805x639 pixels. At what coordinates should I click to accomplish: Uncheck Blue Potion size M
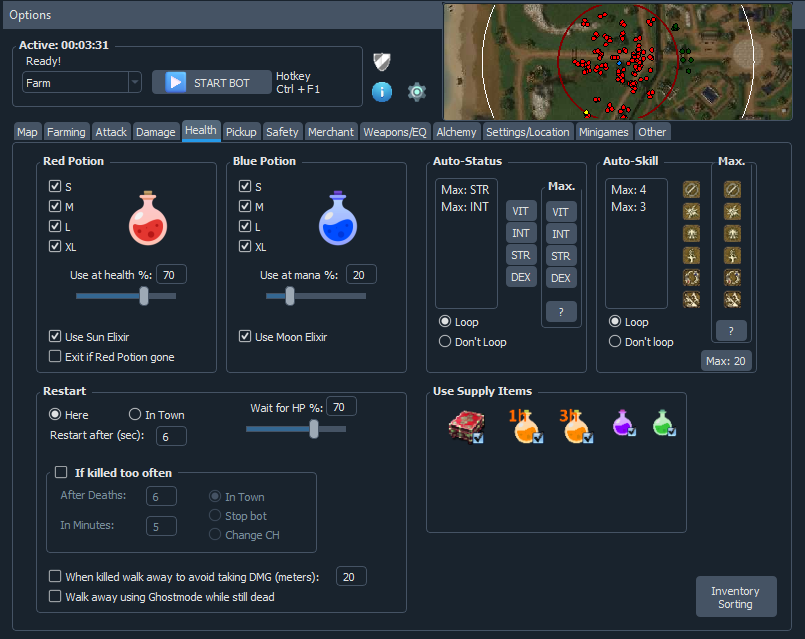tap(245, 206)
